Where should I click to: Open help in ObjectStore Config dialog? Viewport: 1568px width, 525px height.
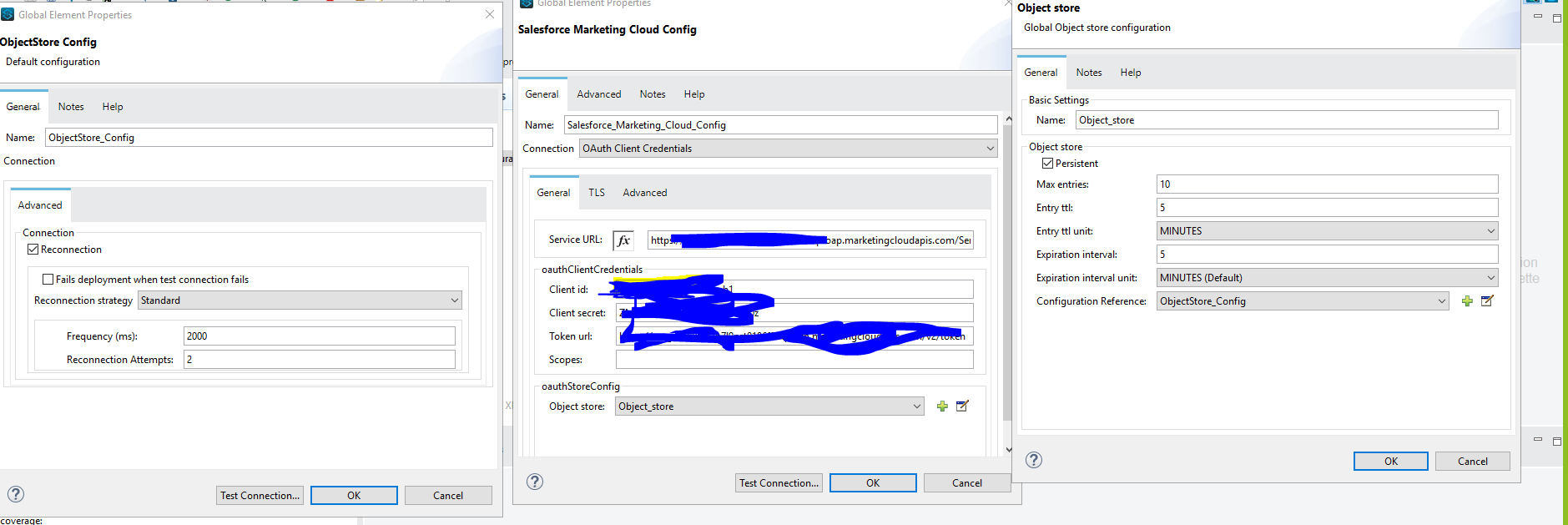click(x=16, y=494)
